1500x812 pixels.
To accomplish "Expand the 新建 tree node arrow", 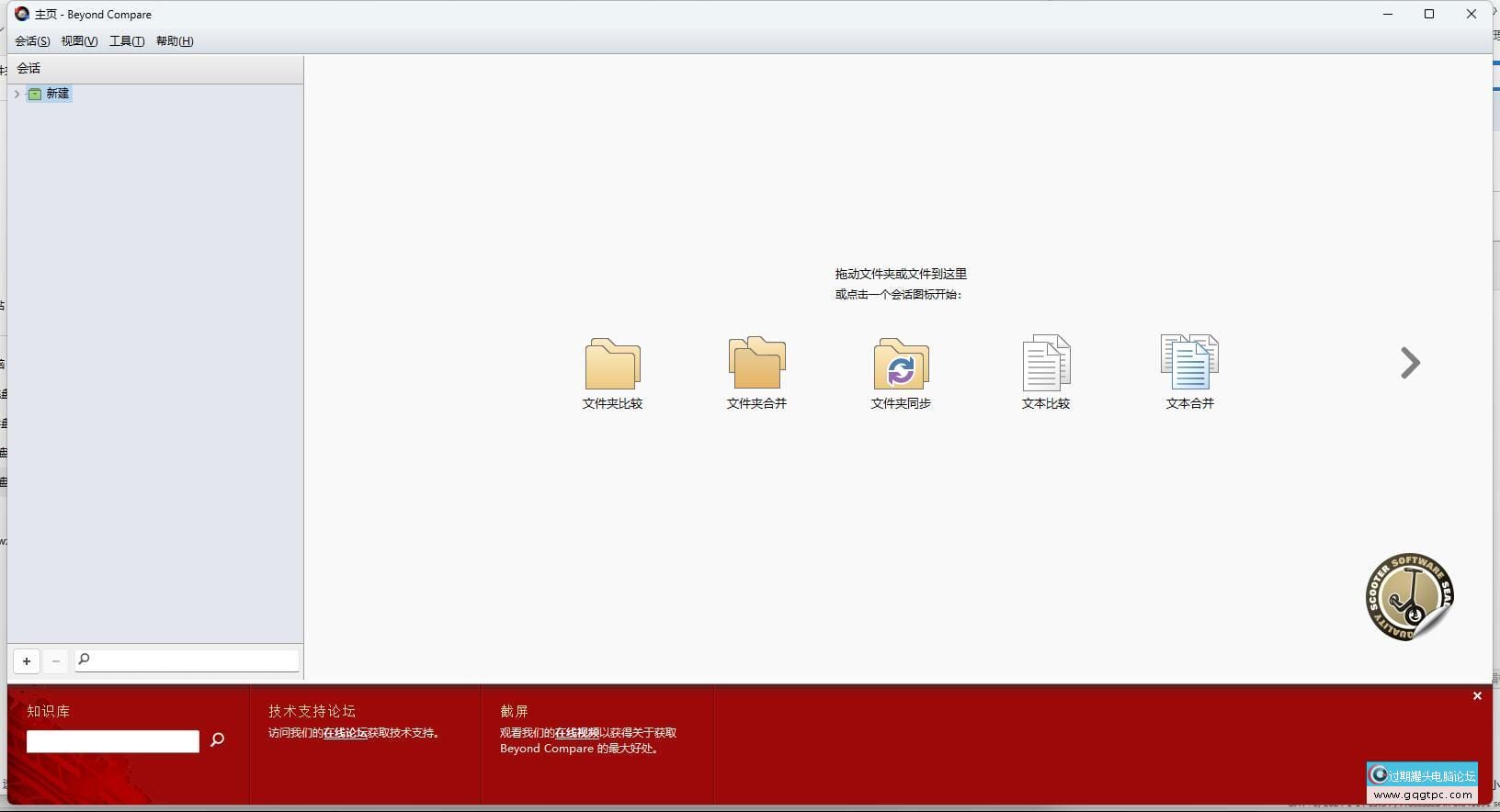I will point(17,94).
